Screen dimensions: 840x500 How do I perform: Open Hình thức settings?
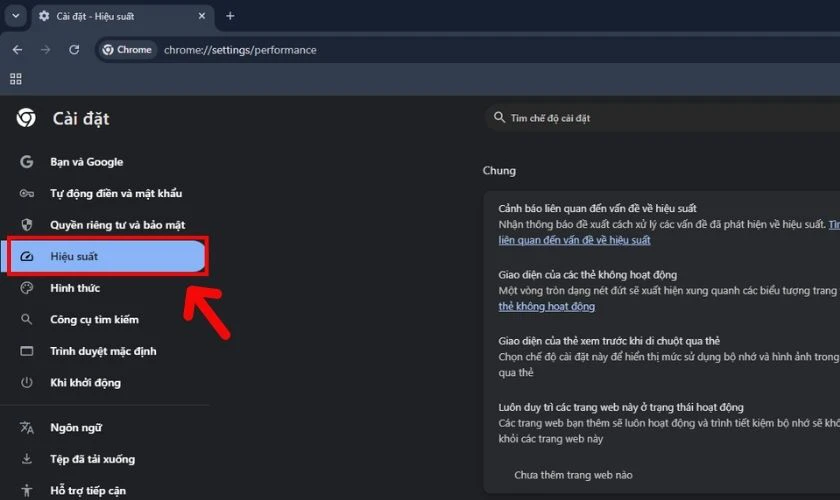coord(75,288)
